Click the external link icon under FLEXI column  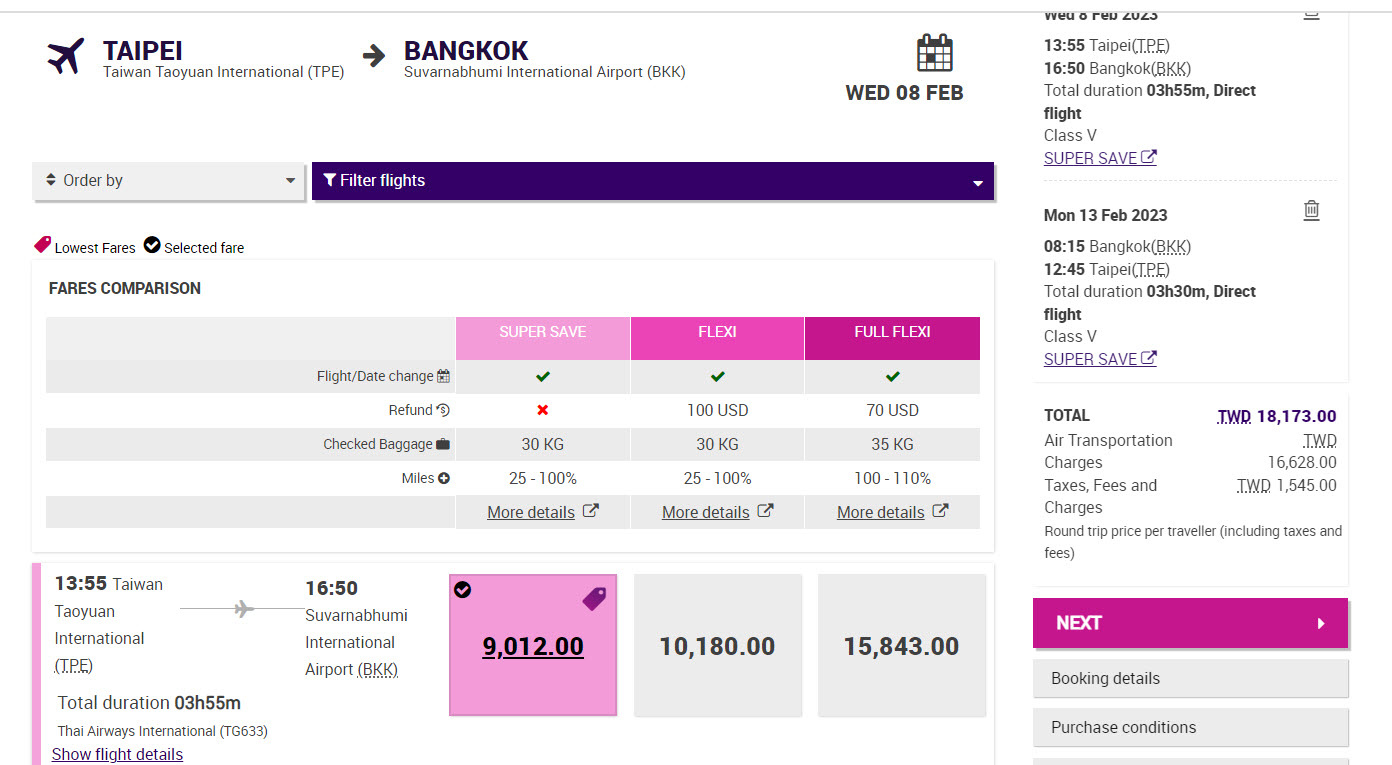click(765, 511)
